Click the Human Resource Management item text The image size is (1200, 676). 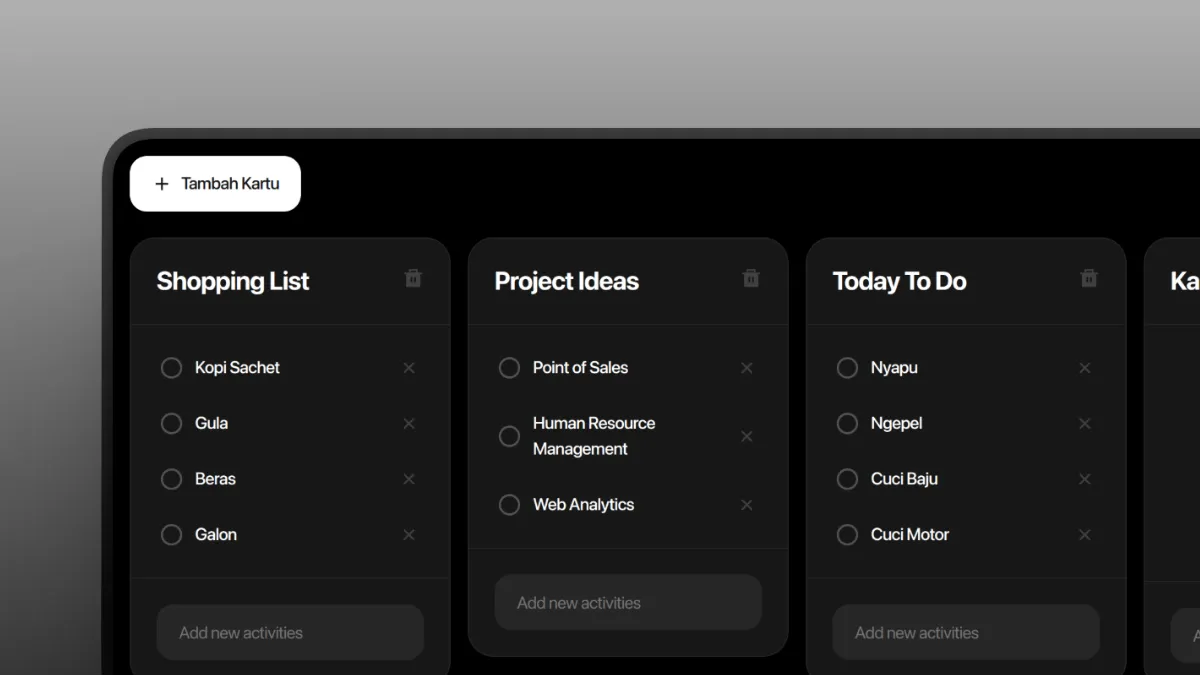[594, 436]
